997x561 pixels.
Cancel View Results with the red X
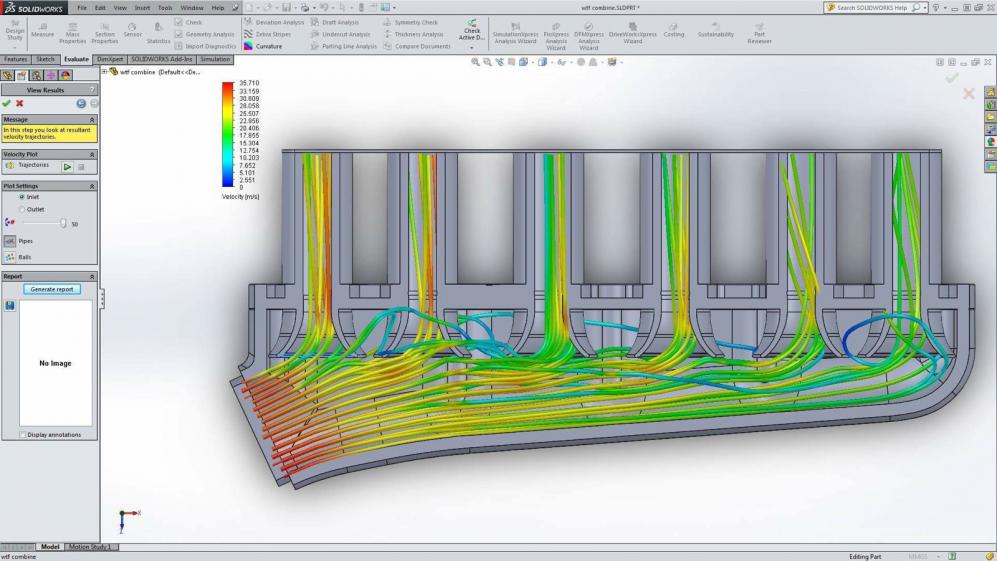pyautogui.click(x=20, y=103)
